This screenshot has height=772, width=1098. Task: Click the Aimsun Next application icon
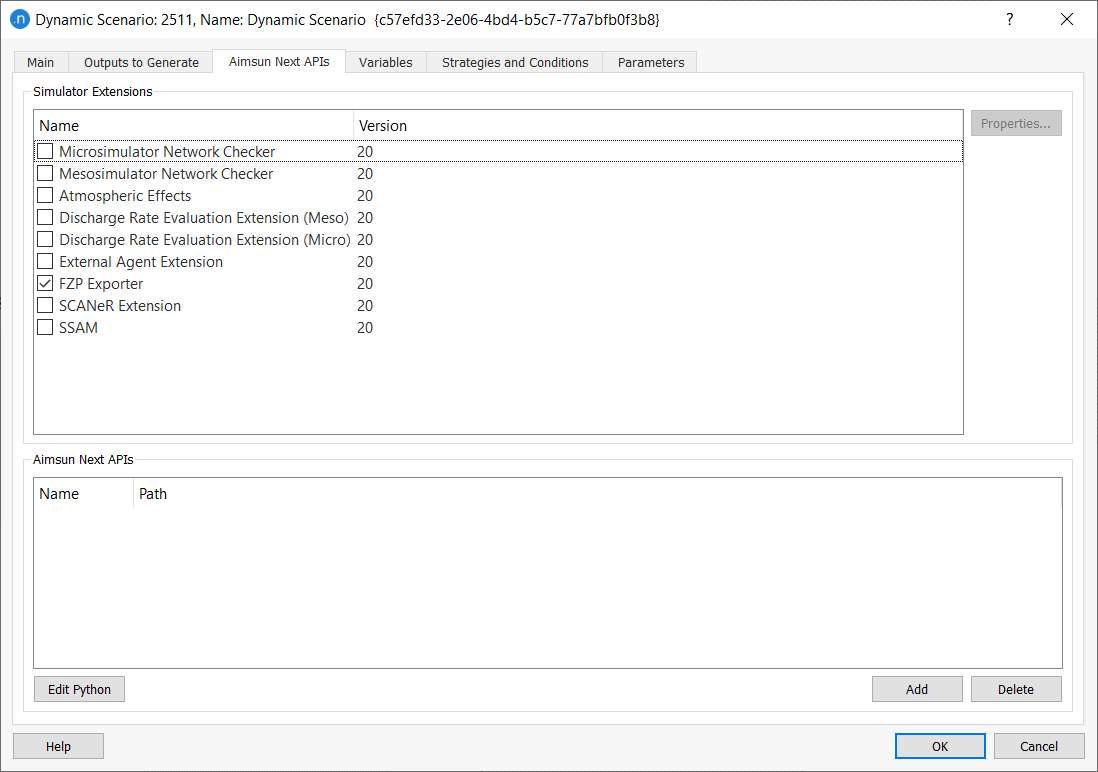21,19
